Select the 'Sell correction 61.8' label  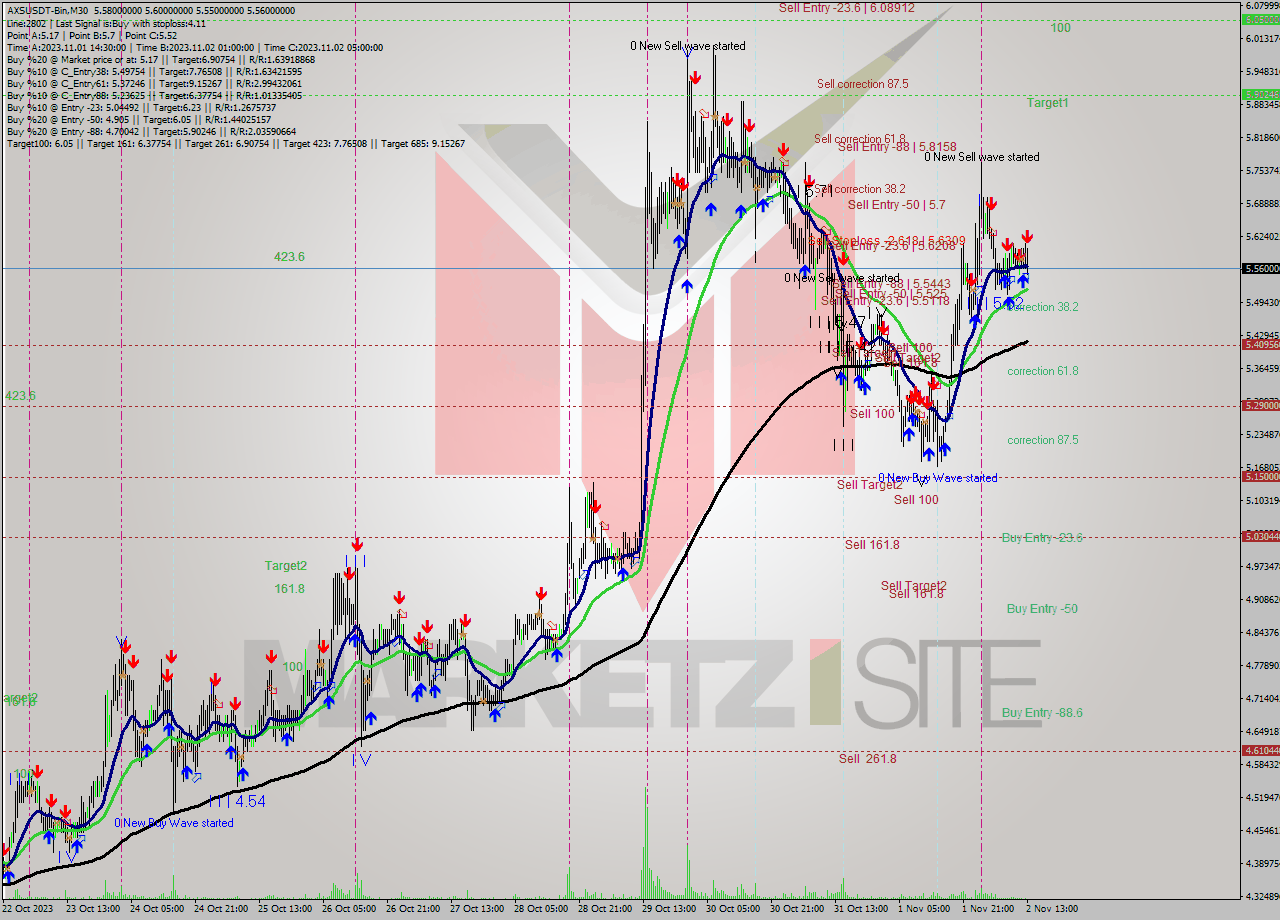point(859,139)
